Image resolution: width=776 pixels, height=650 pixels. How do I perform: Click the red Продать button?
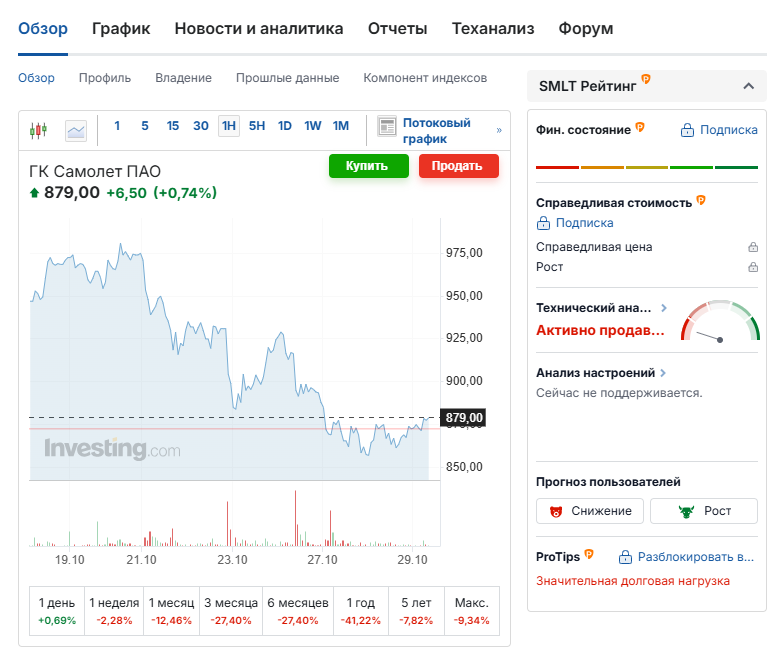[459, 166]
